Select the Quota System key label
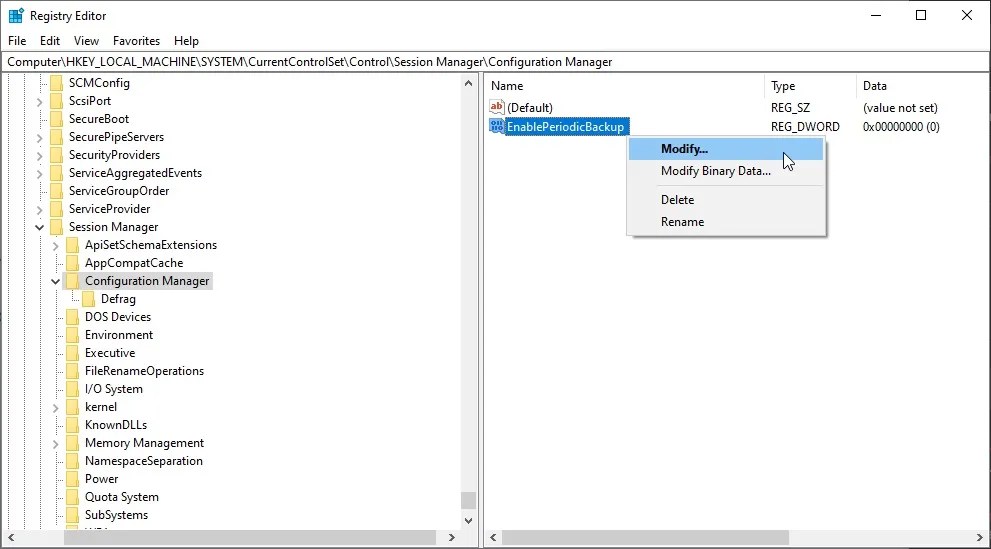 122,497
